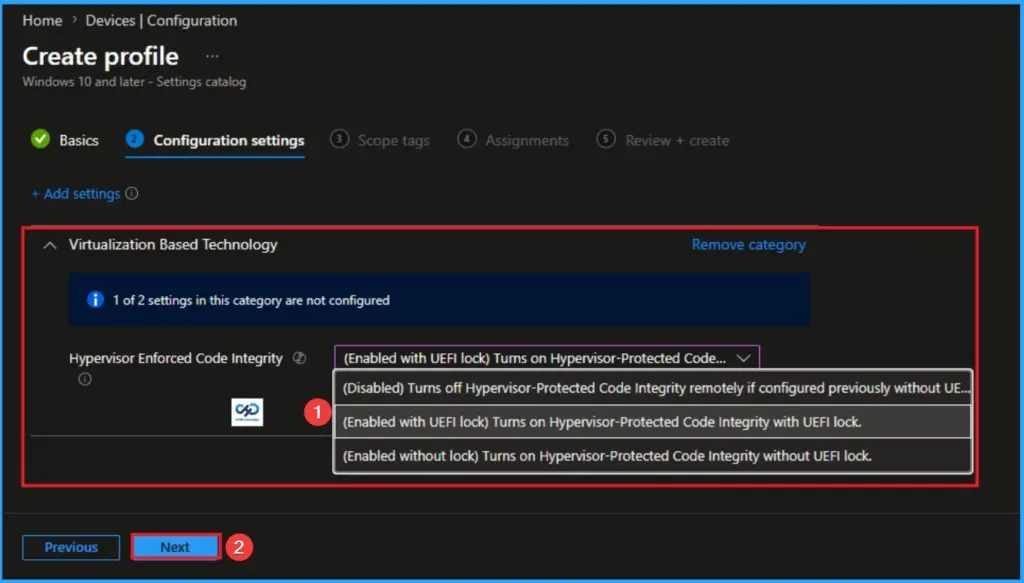Collapse Virtualization Based Technology category
Viewport: 1024px width, 583px height.
pos(50,245)
